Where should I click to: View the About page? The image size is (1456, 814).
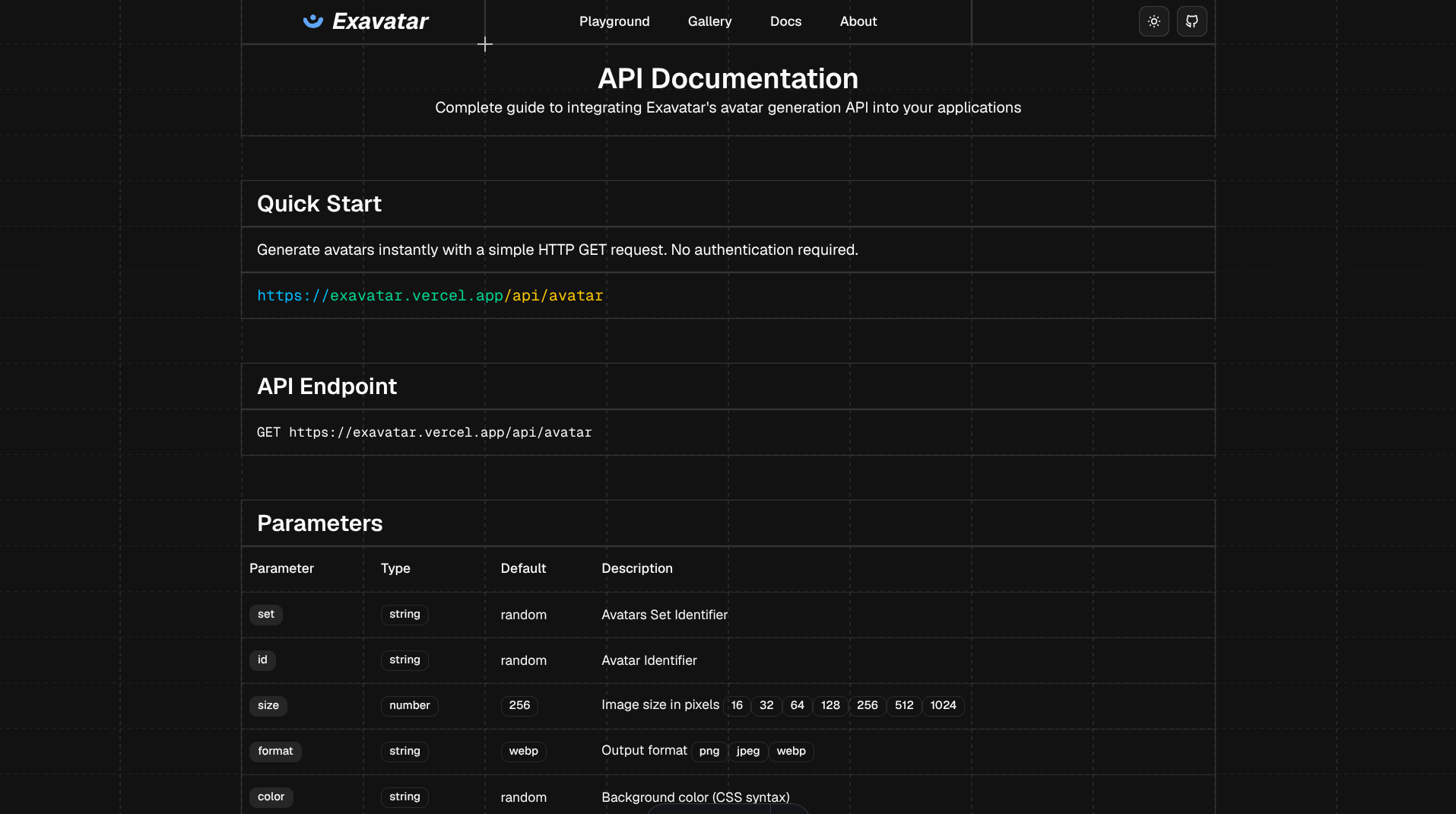(858, 21)
